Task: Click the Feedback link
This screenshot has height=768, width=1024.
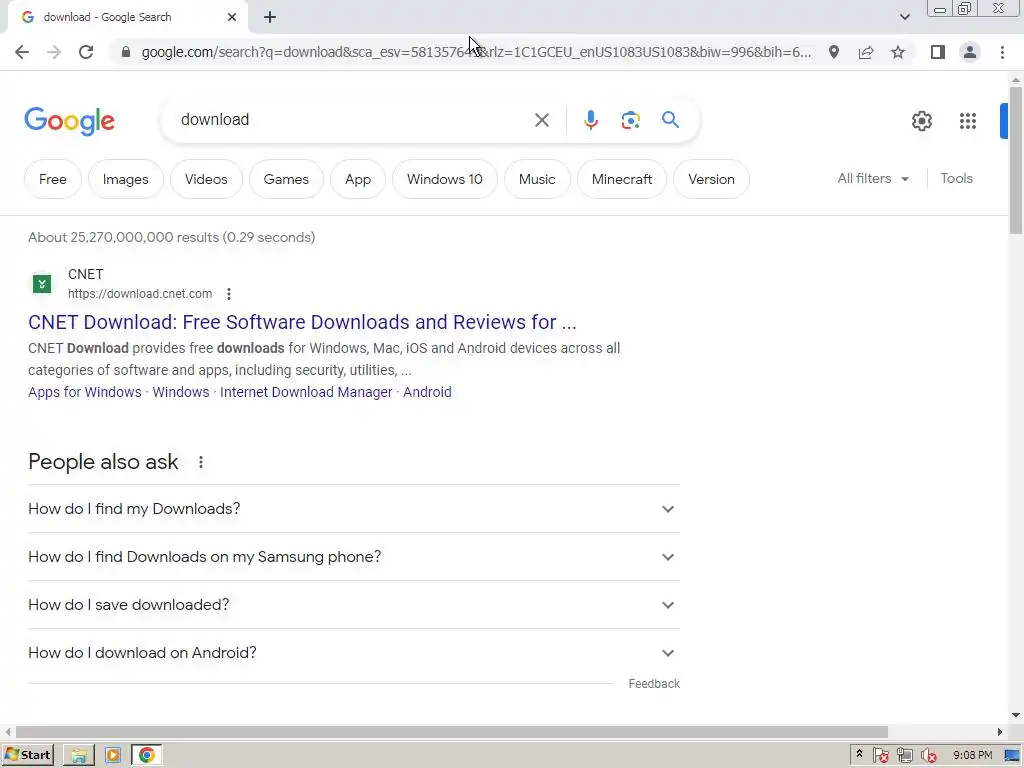Action: pyautogui.click(x=654, y=684)
